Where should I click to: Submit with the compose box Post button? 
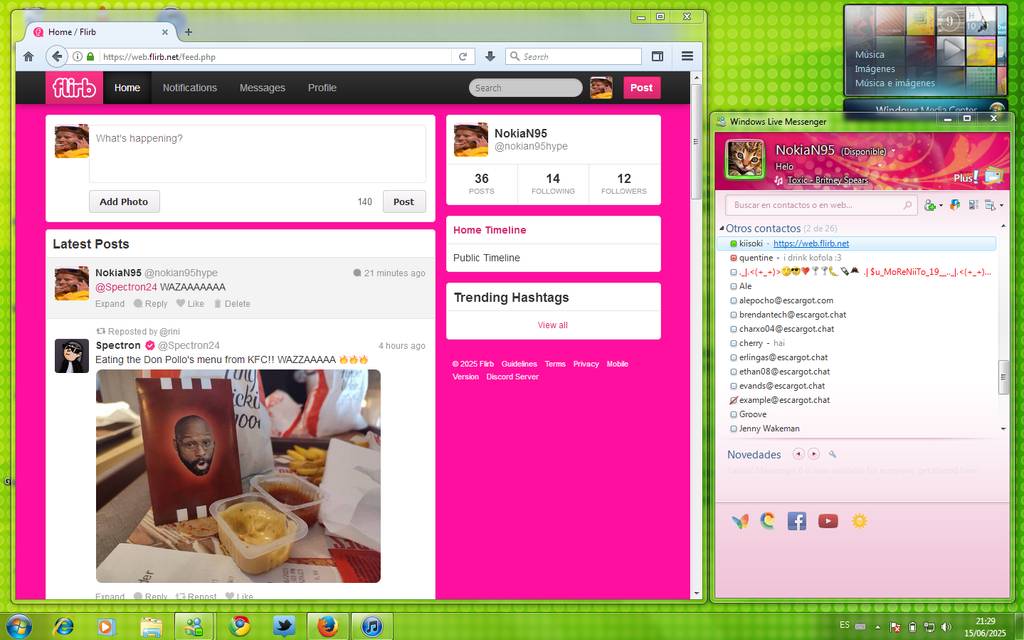point(404,202)
